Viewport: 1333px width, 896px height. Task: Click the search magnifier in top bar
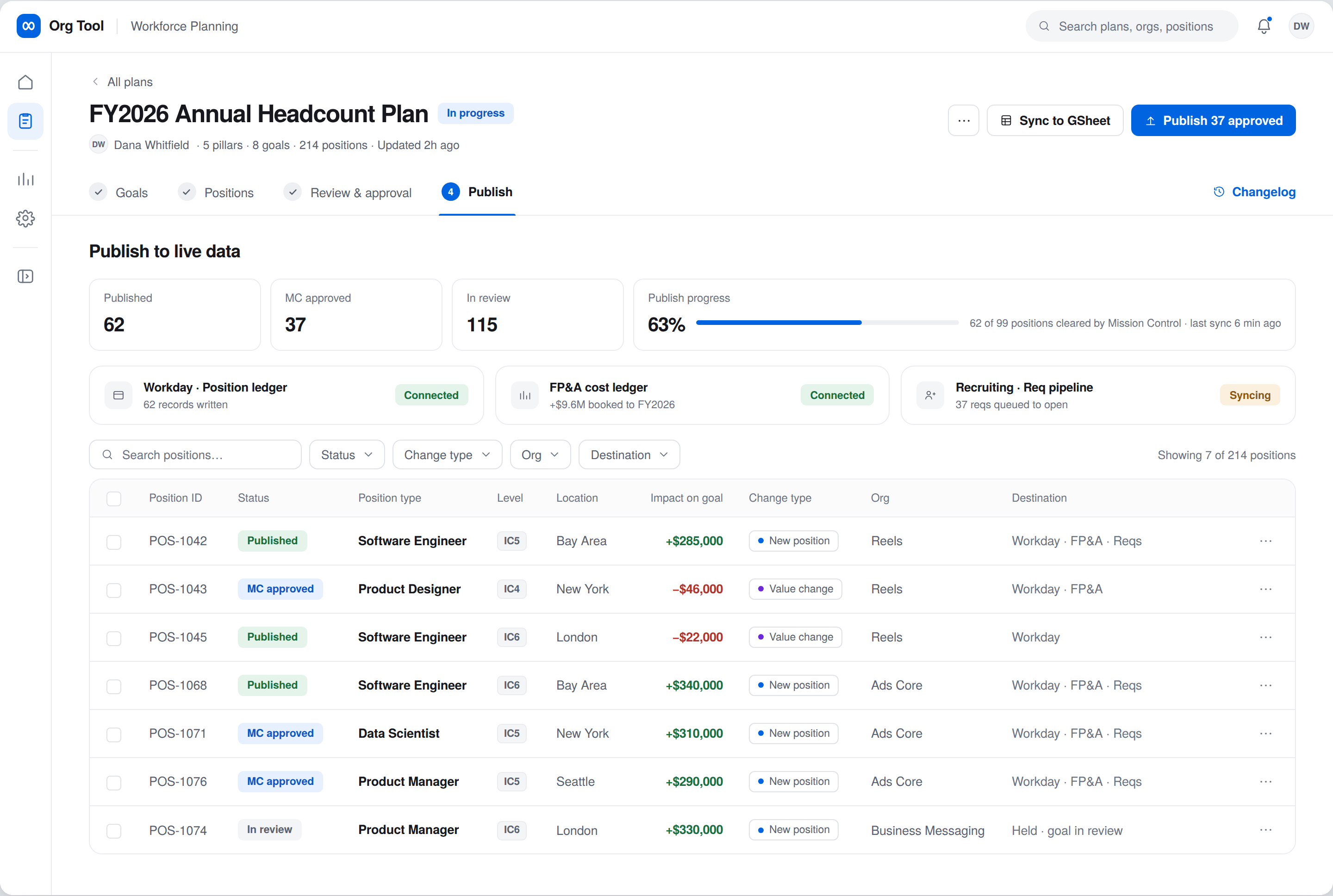[1044, 26]
